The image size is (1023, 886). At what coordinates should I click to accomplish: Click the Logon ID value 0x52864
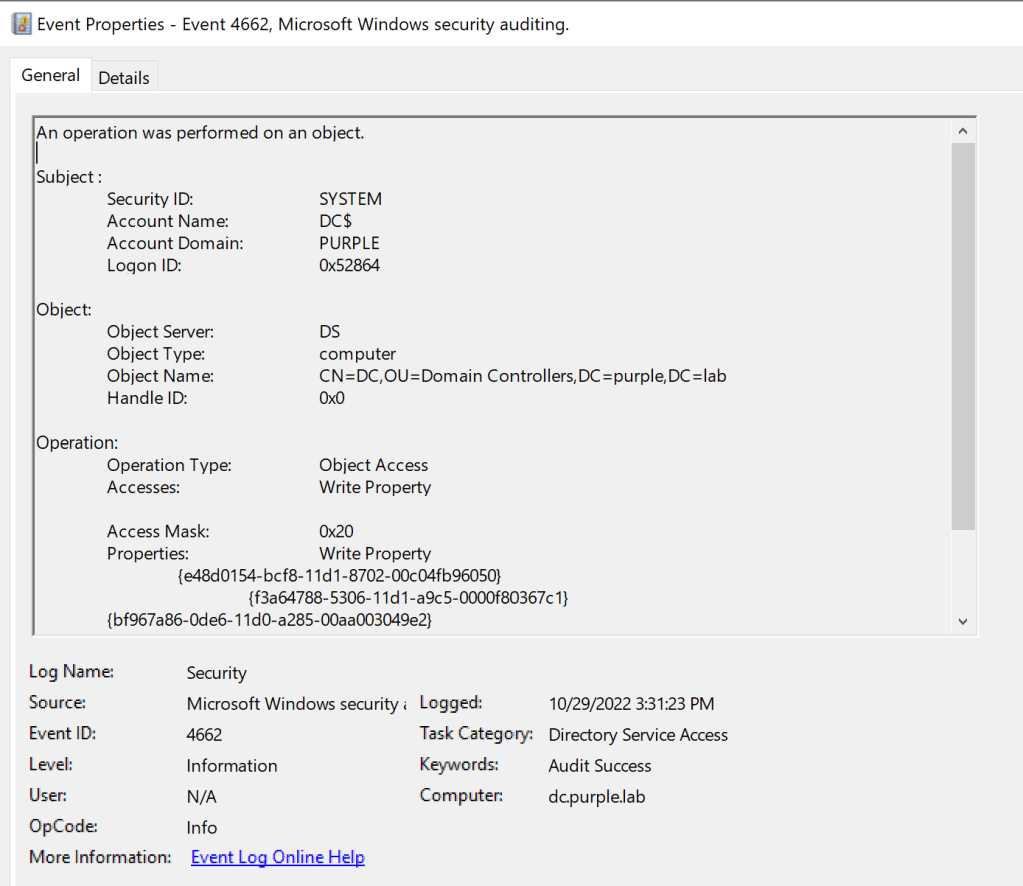349,265
